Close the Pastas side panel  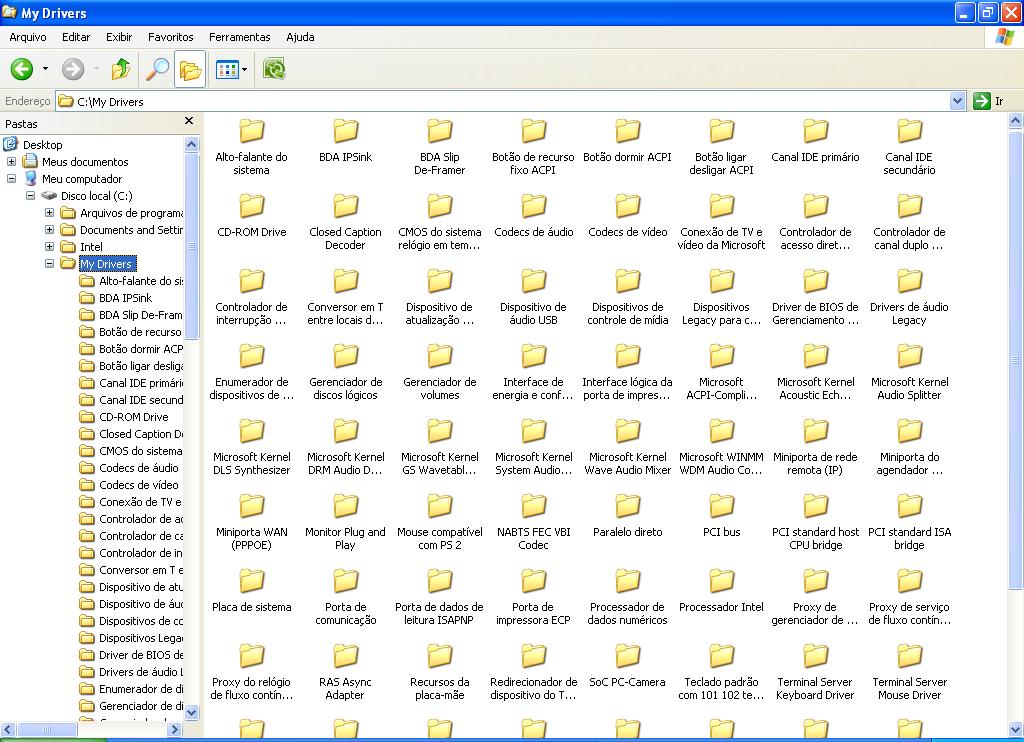[x=189, y=122]
